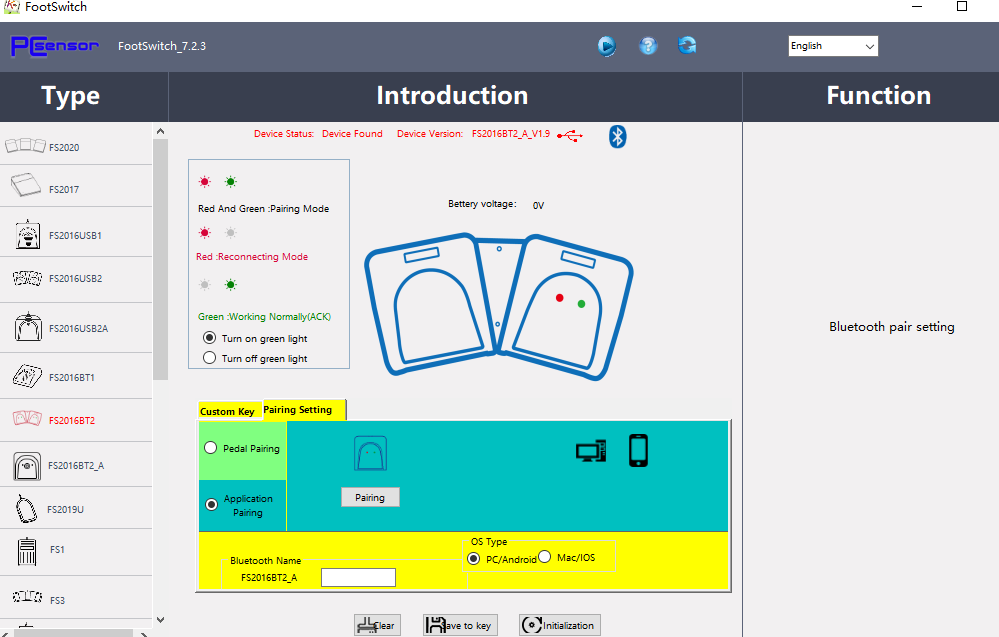Click the smartphone icon

(638, 450)
